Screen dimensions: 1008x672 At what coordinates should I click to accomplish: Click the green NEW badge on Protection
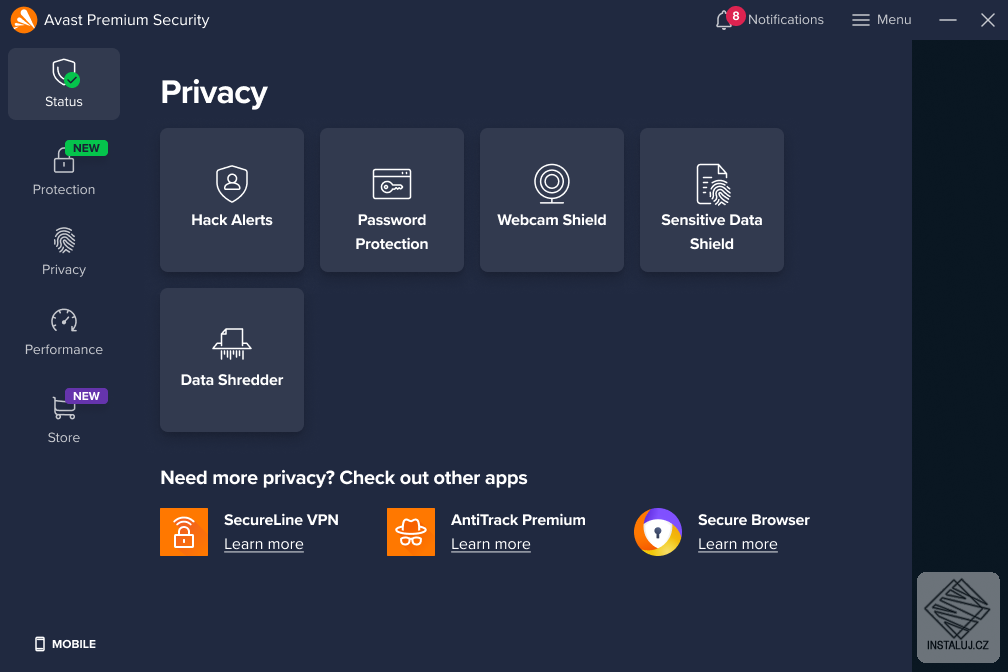tap(86, 148)
